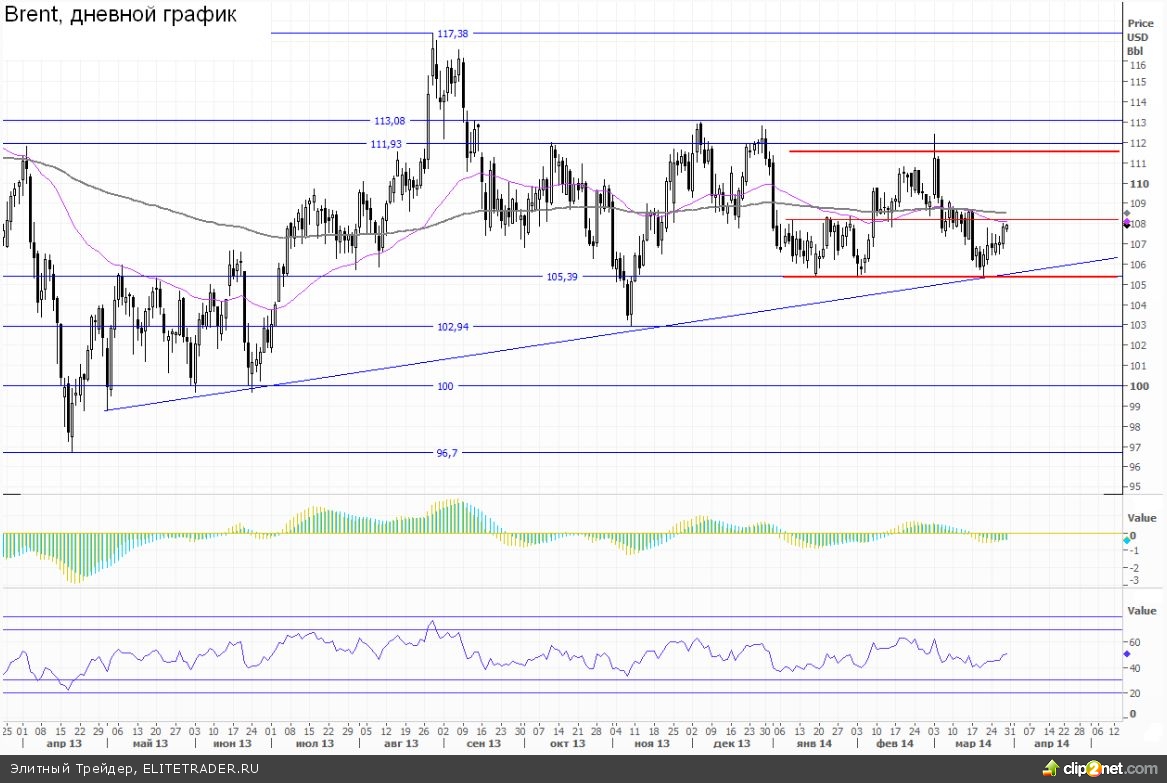Viewport: 1167px width, 783px height.
Task: Click the 'авг 13' month label on time axis
Action: (402, 744)
